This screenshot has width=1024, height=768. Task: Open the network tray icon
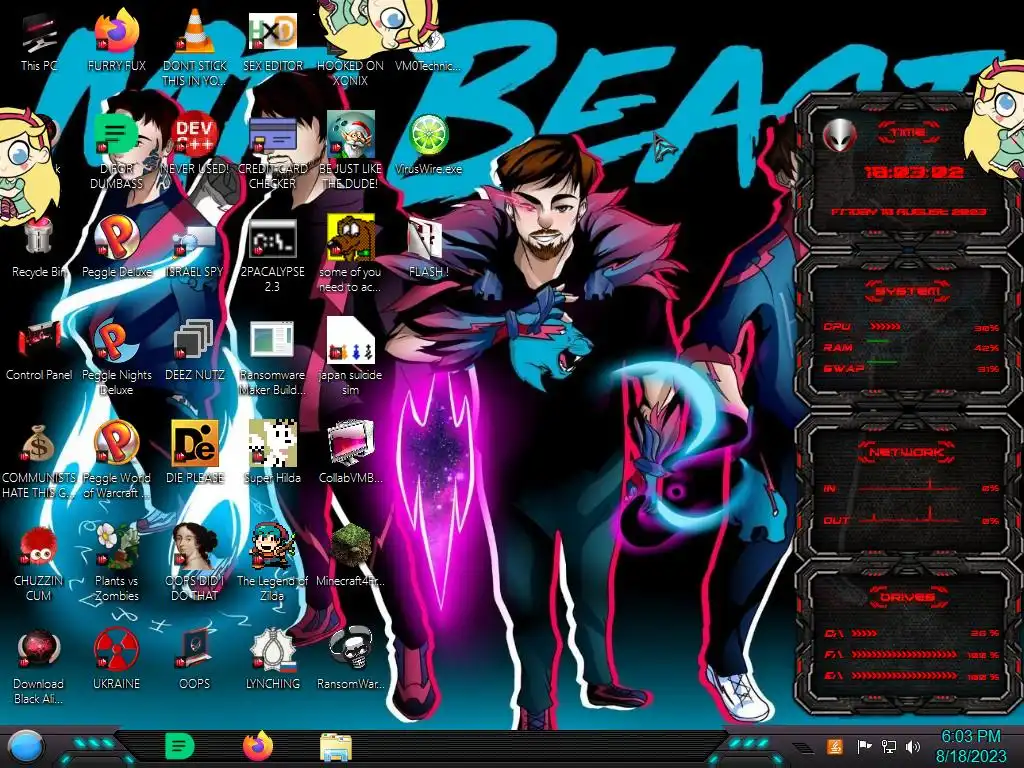coord(889,746)
